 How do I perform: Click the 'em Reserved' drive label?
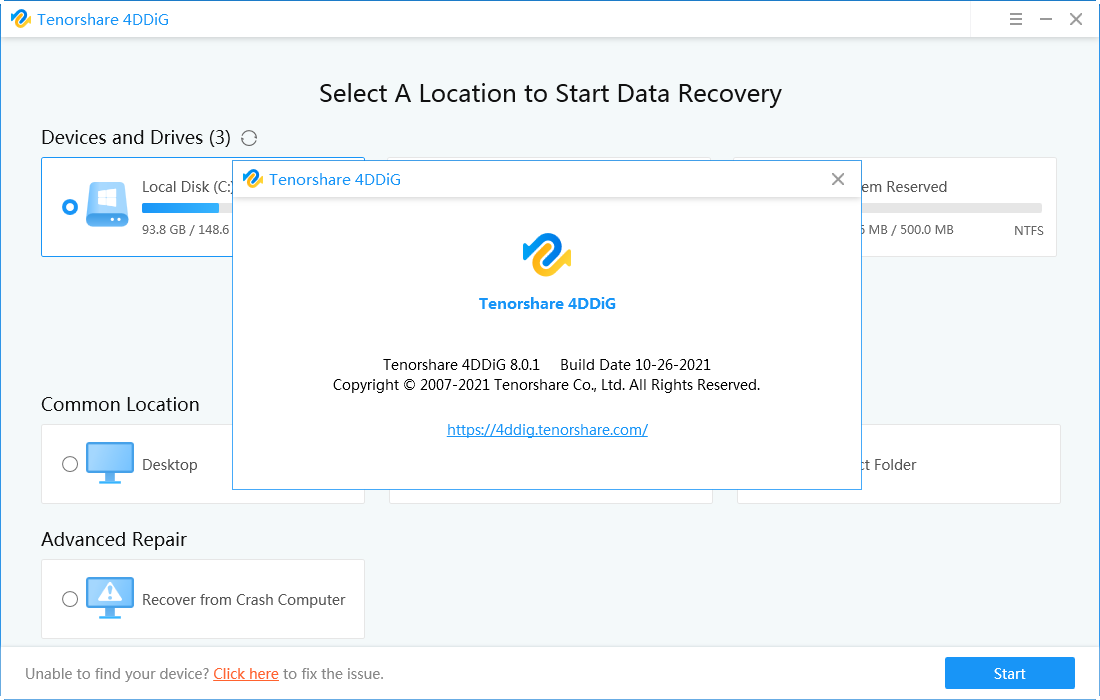pyautogui.click(x=904, y=187)
